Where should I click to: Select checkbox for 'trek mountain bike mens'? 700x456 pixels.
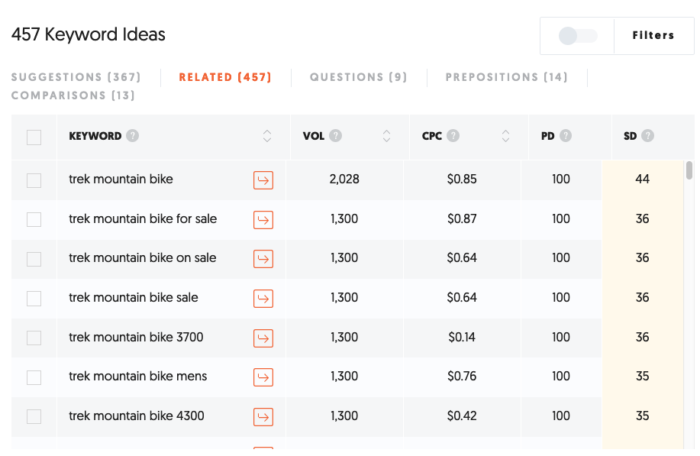tap(34, 377)
